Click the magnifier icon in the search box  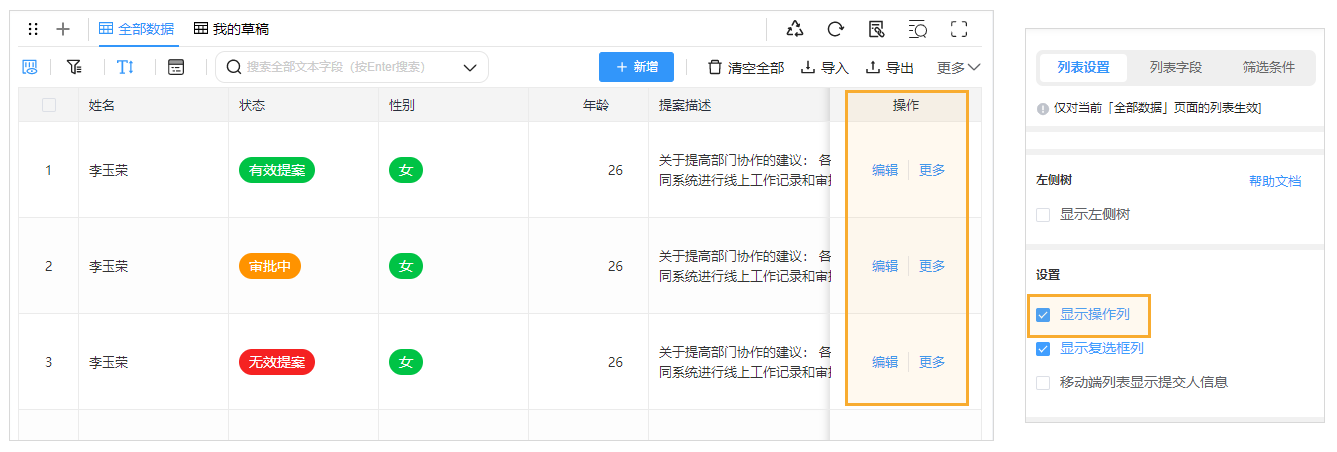click(234, 67)
